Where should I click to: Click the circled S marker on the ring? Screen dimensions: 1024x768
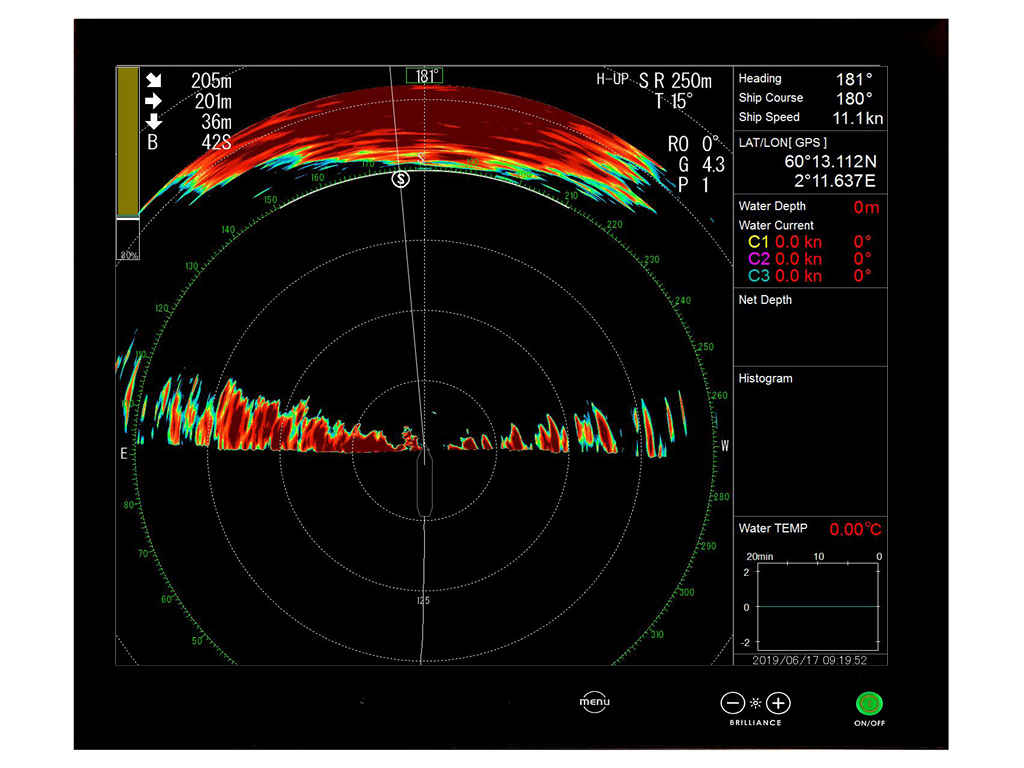click(x=401, y=179)
